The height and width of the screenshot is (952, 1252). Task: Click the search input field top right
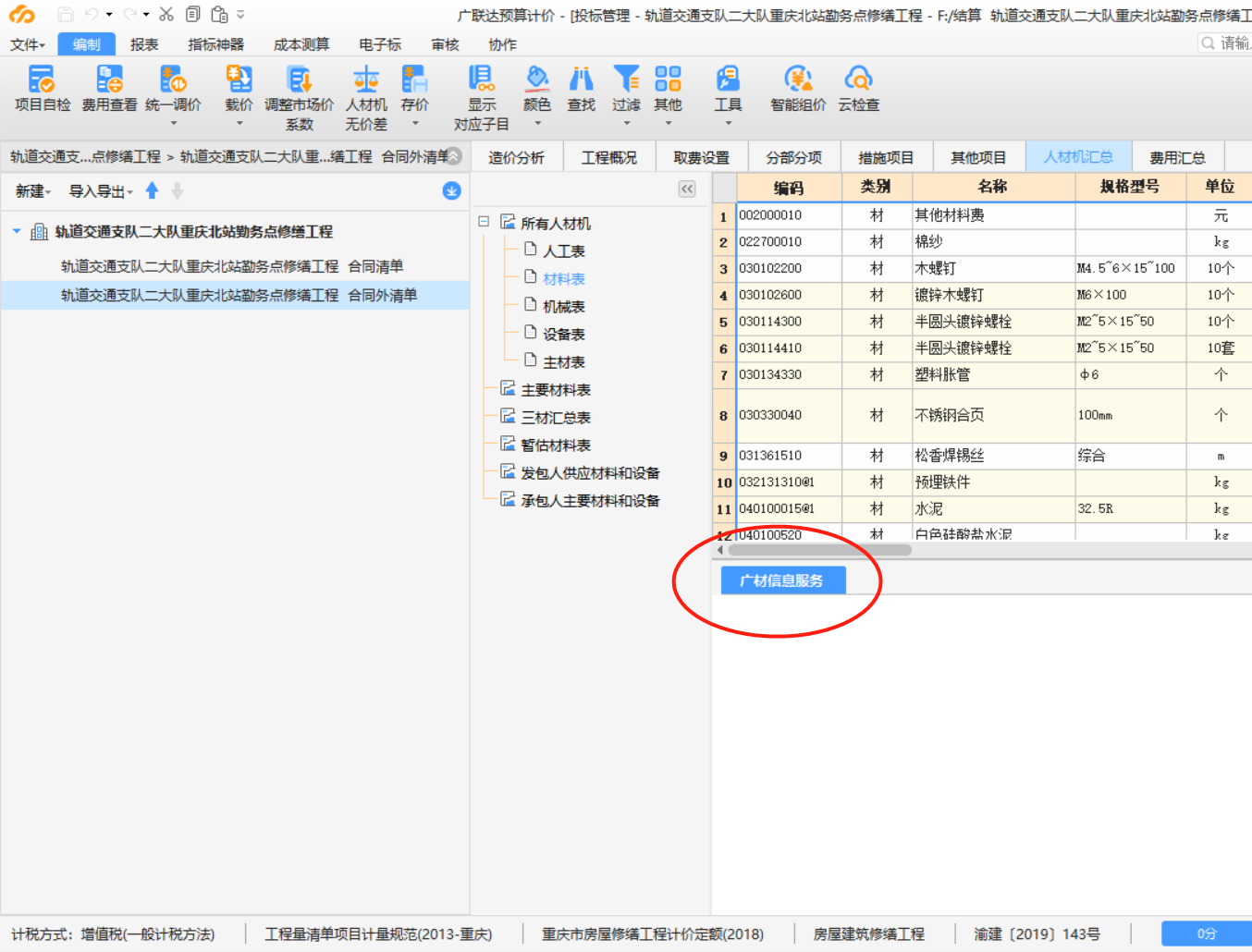(1225, 43)
